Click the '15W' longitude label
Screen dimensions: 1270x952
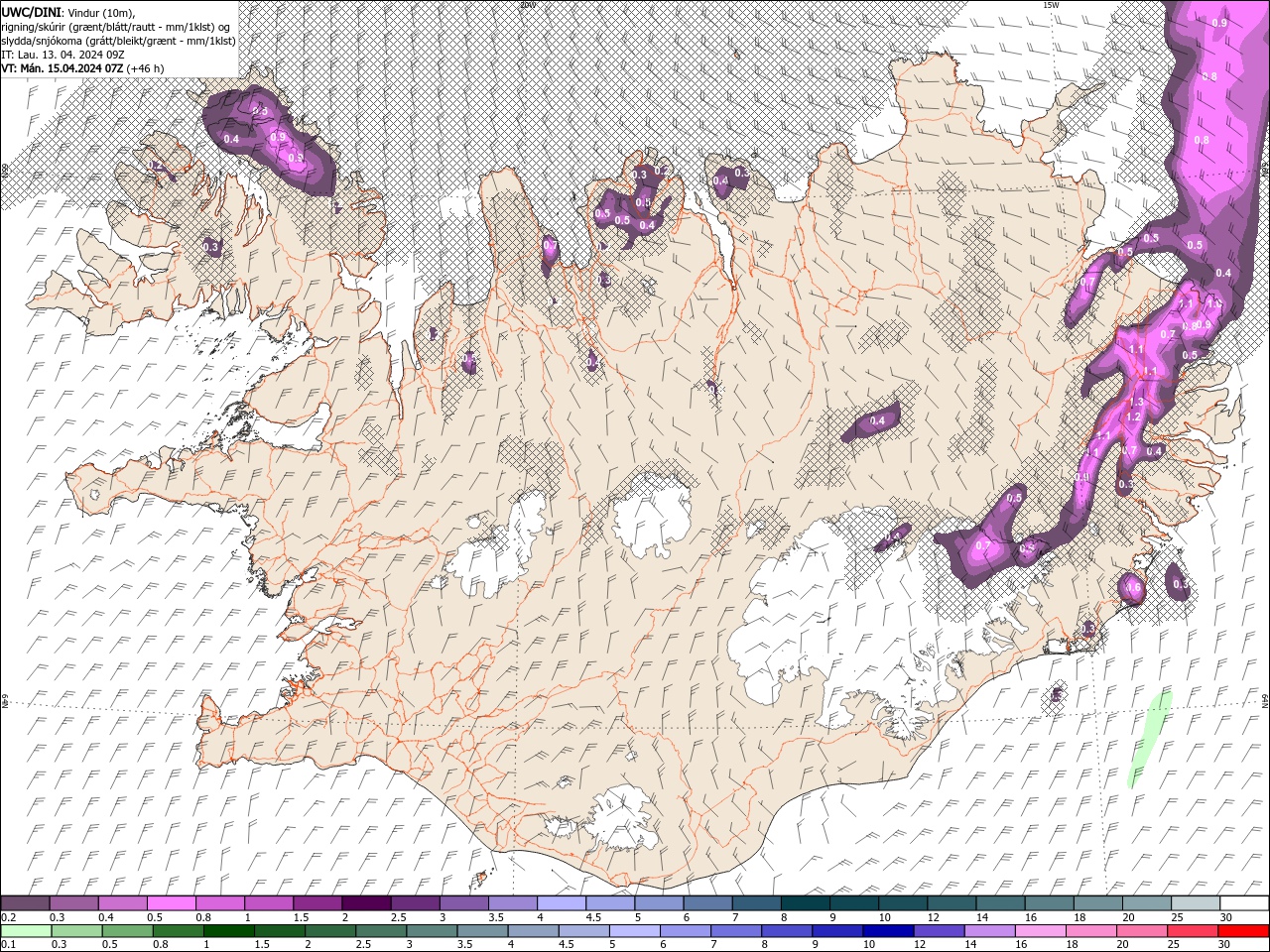[1052, 5]
